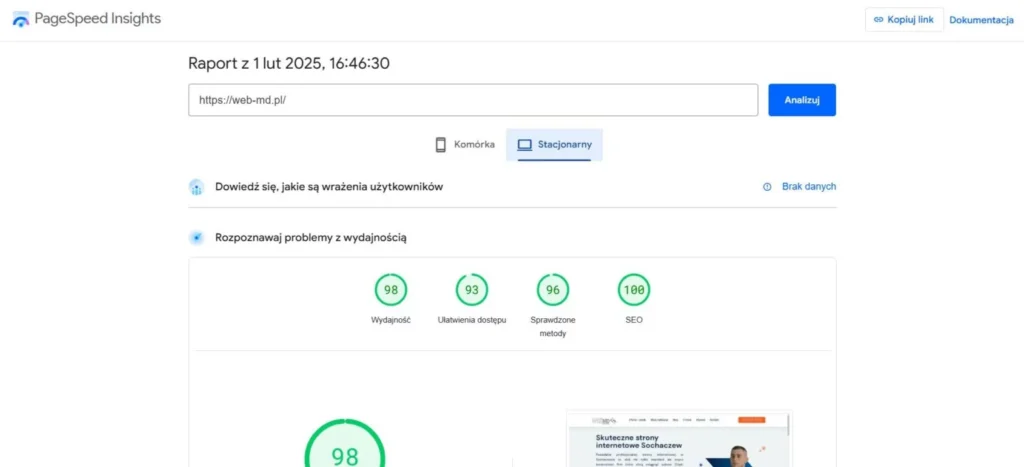
Task: Switch to the Komórka tab
Action: 464,145
